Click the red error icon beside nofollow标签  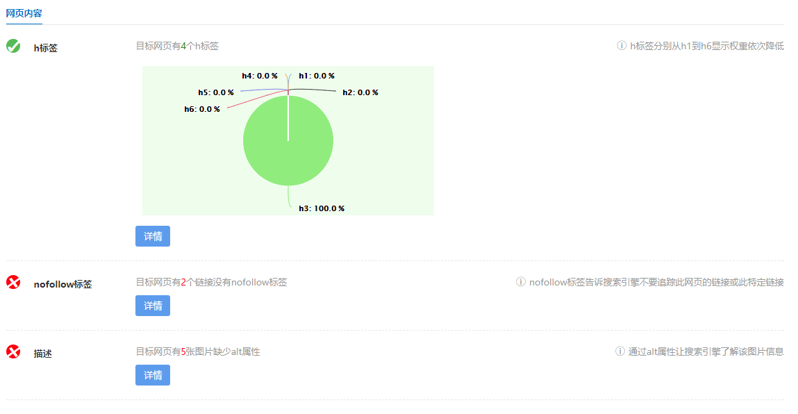13,282
